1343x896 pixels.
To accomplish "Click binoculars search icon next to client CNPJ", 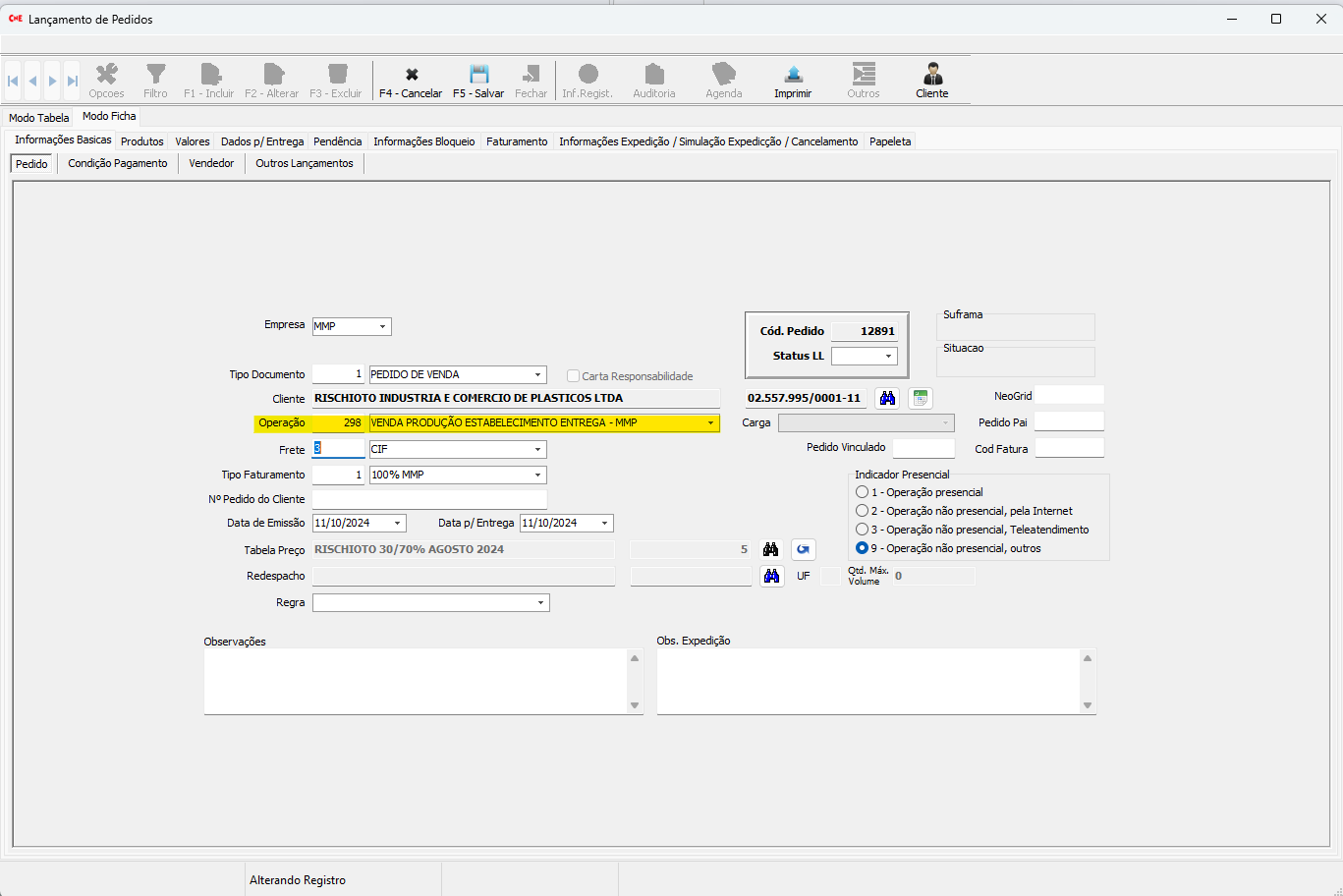I will coord(887,398).
